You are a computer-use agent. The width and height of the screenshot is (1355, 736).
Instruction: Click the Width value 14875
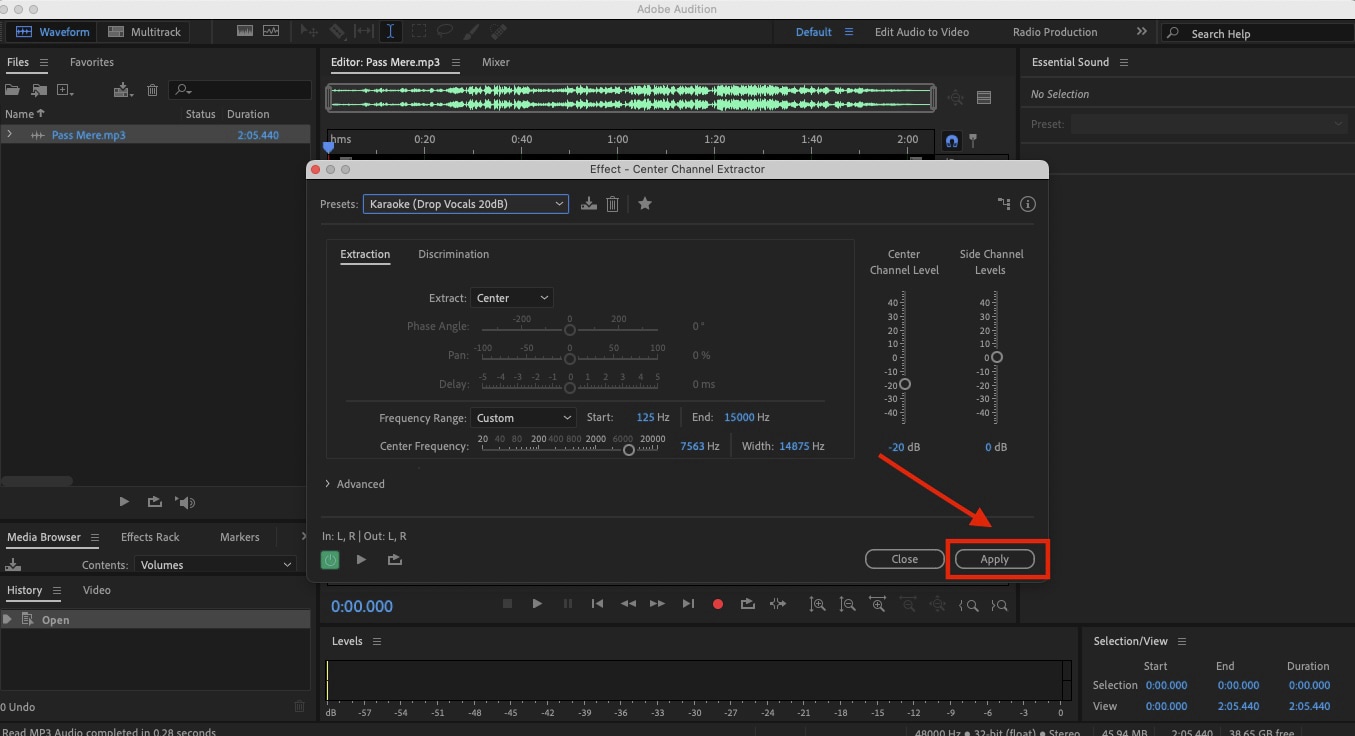[794, 446]
